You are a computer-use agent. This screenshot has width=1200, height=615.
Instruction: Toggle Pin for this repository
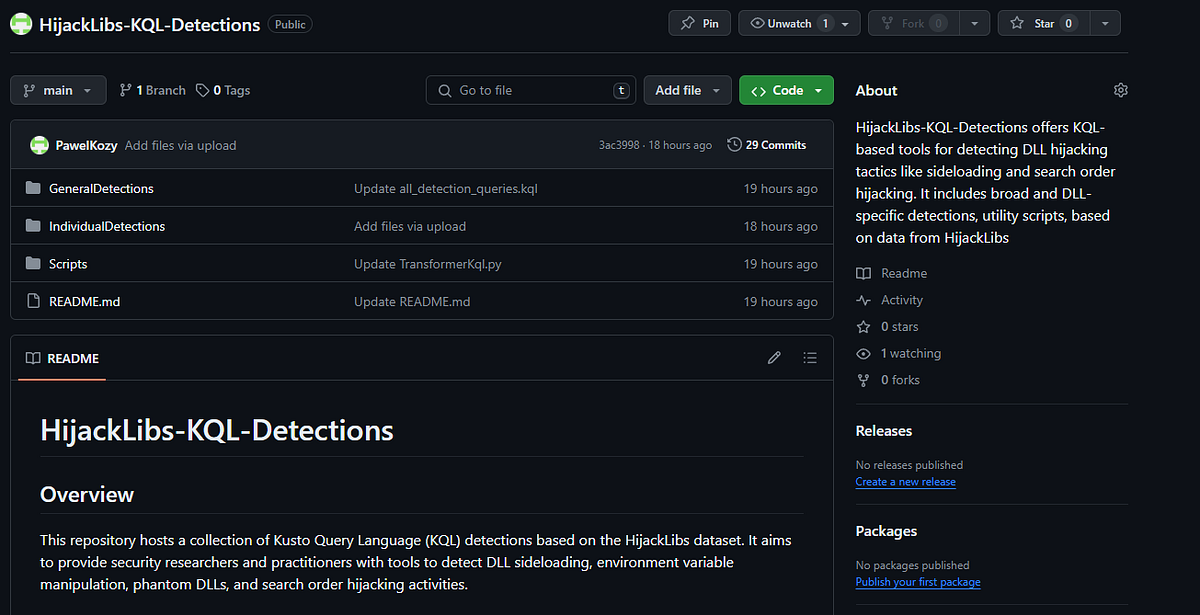click(x=699, y=23)
